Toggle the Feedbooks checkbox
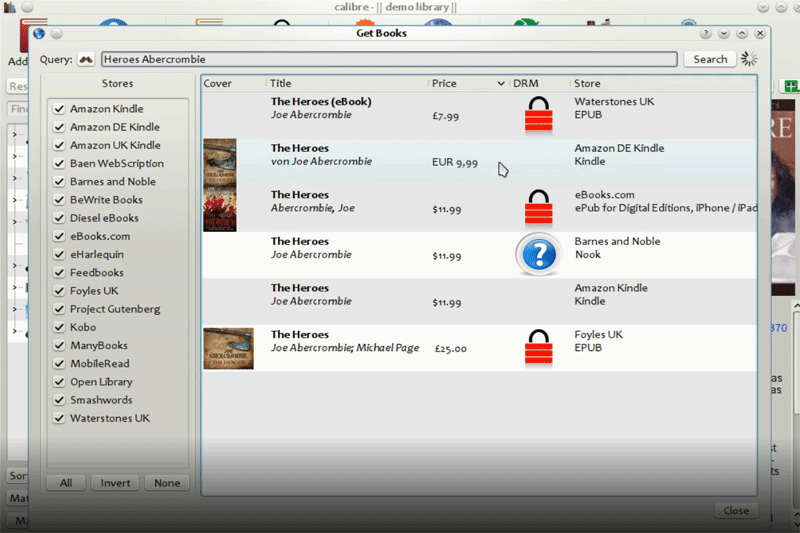 pos(59,273)
